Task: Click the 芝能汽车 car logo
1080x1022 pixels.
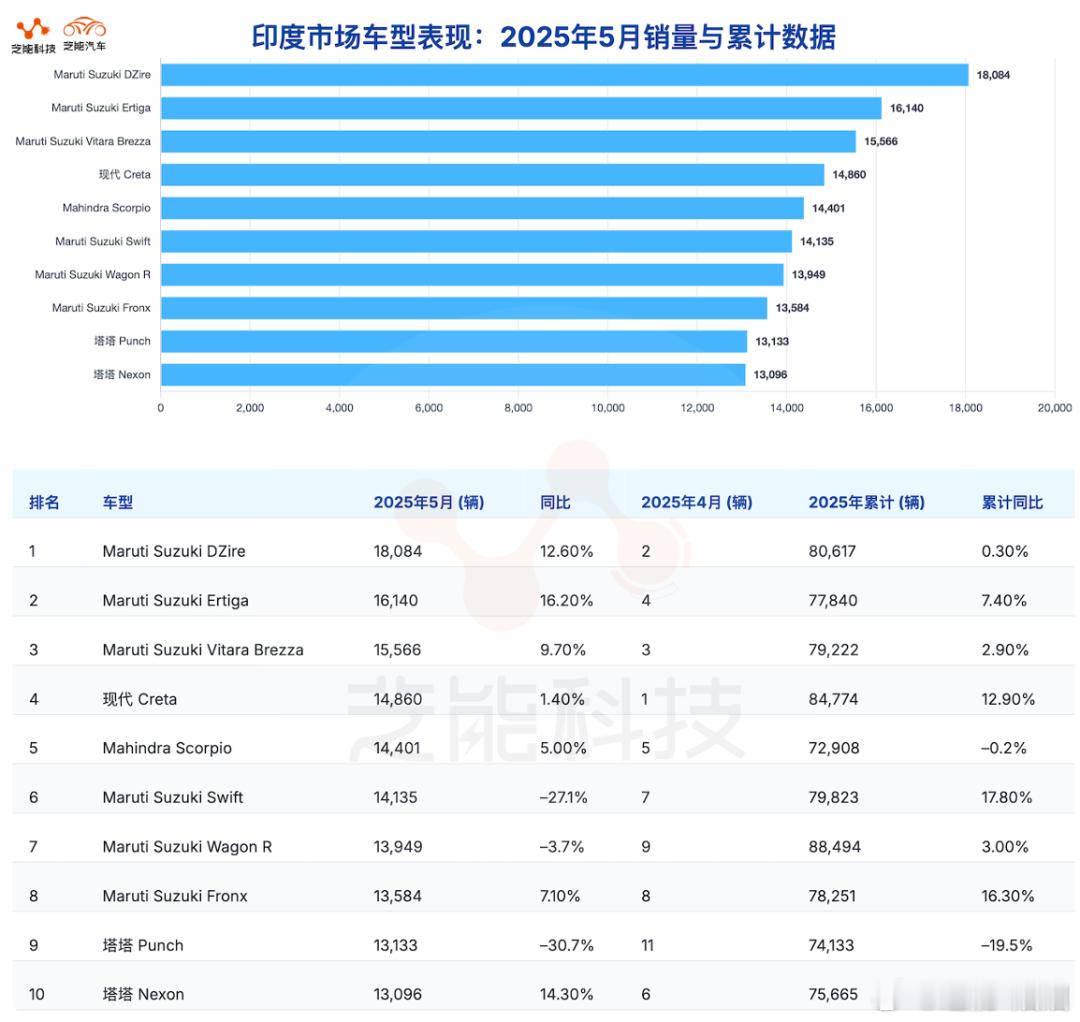Action: (x=85, y=34)
